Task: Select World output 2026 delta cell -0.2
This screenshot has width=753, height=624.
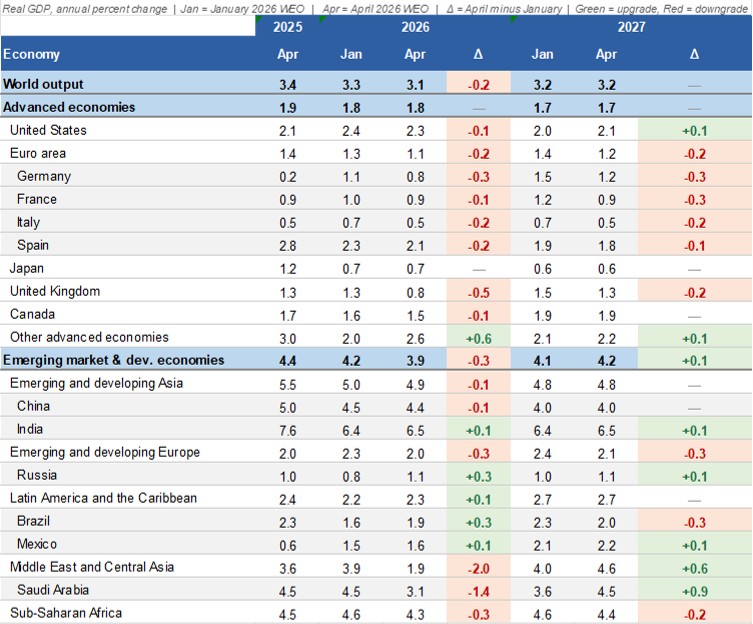Action: [478, 84]
